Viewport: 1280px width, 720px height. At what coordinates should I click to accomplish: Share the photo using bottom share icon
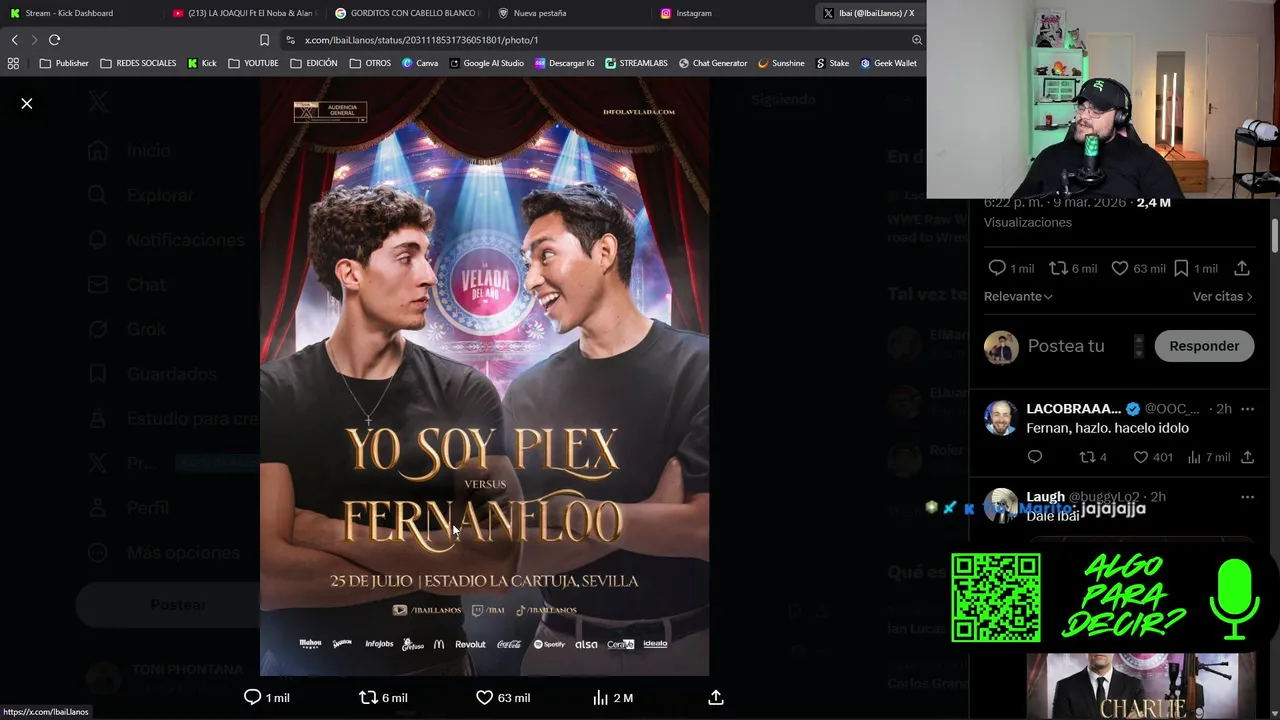coord(716,697)
